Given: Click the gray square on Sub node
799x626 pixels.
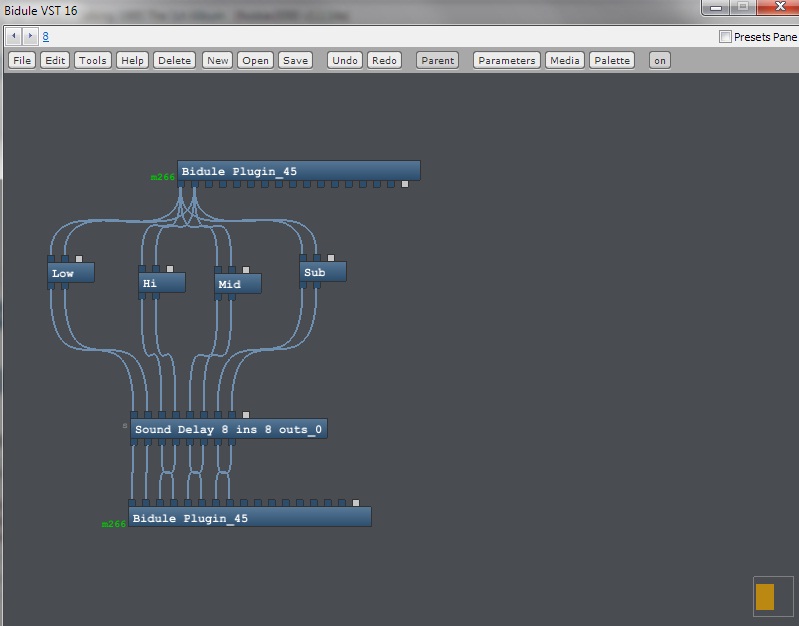Looking at the screenshot, I should (331, 258).
